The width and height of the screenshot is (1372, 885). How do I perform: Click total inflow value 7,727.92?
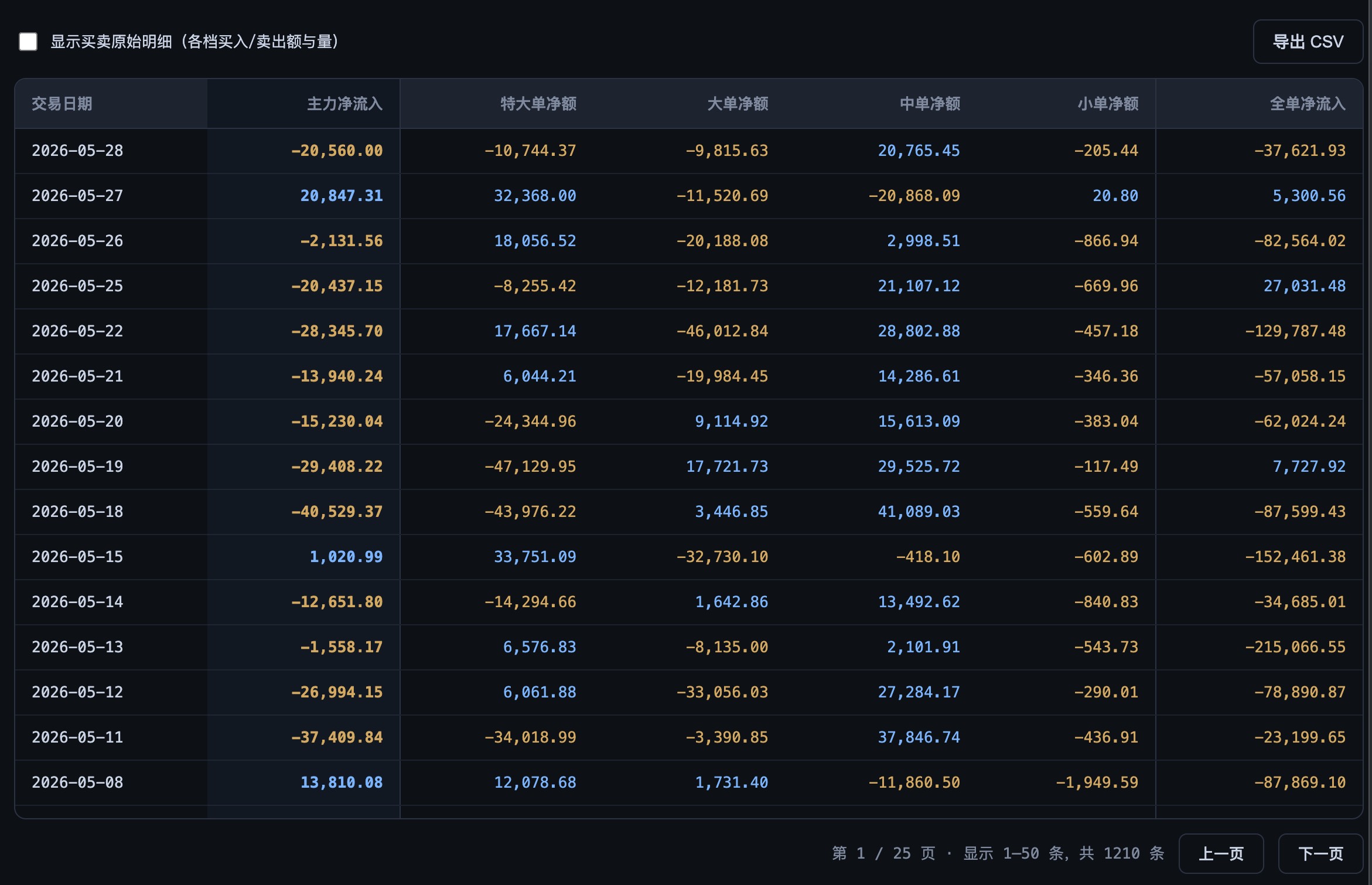[1309, 467]
